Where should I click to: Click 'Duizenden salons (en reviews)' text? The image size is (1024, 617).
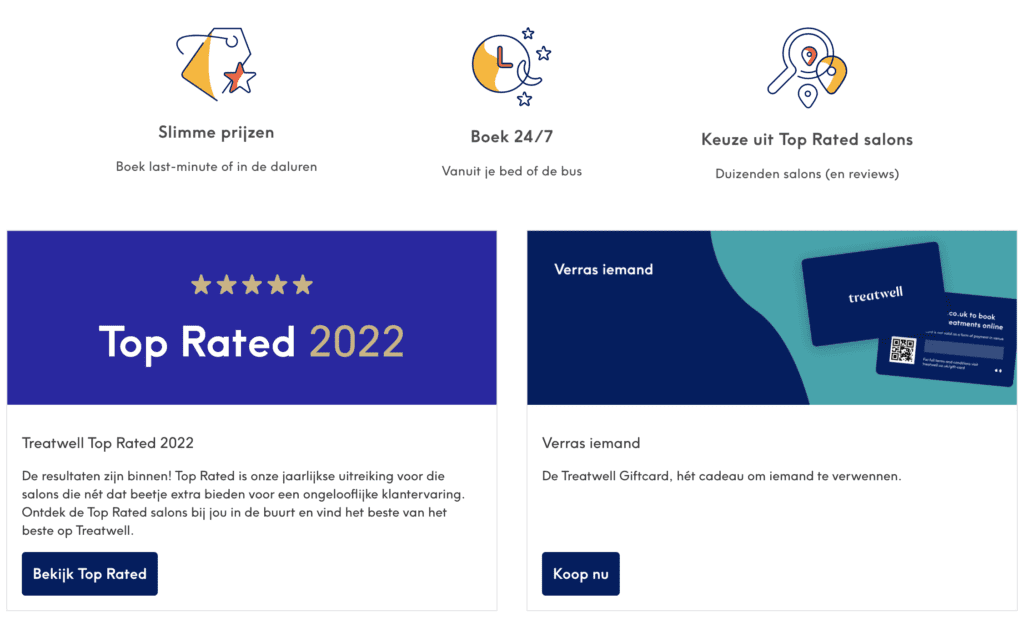[807, 173]
